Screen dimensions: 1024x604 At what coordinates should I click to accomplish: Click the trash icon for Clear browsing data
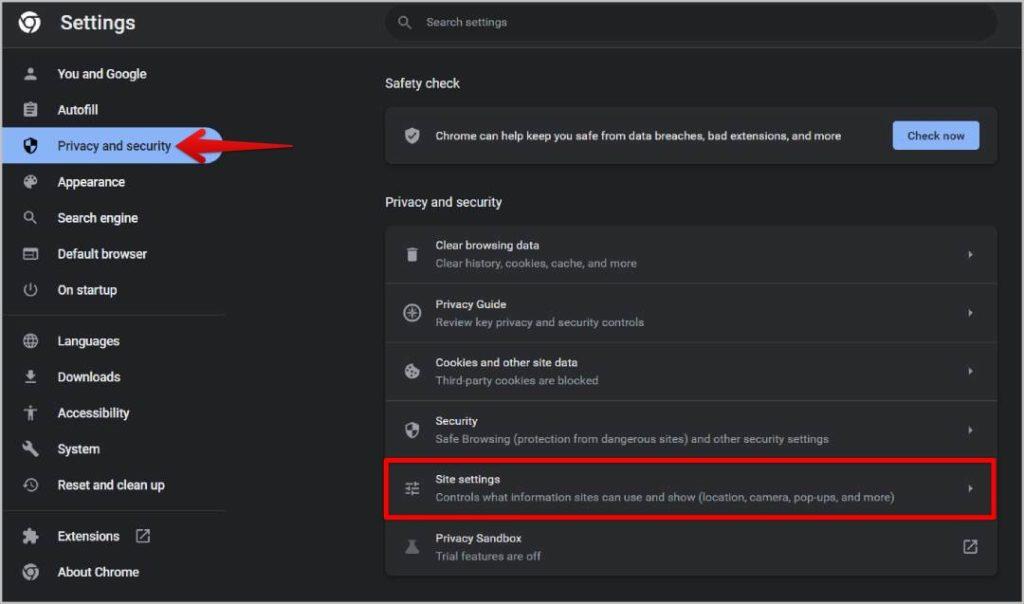[x=411, y=254]
